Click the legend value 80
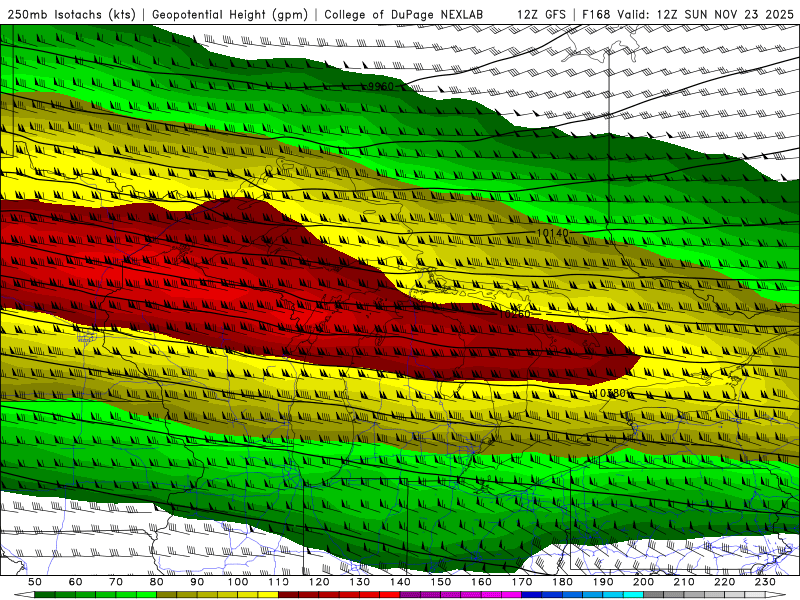800x600 pixels. point(157,582)
